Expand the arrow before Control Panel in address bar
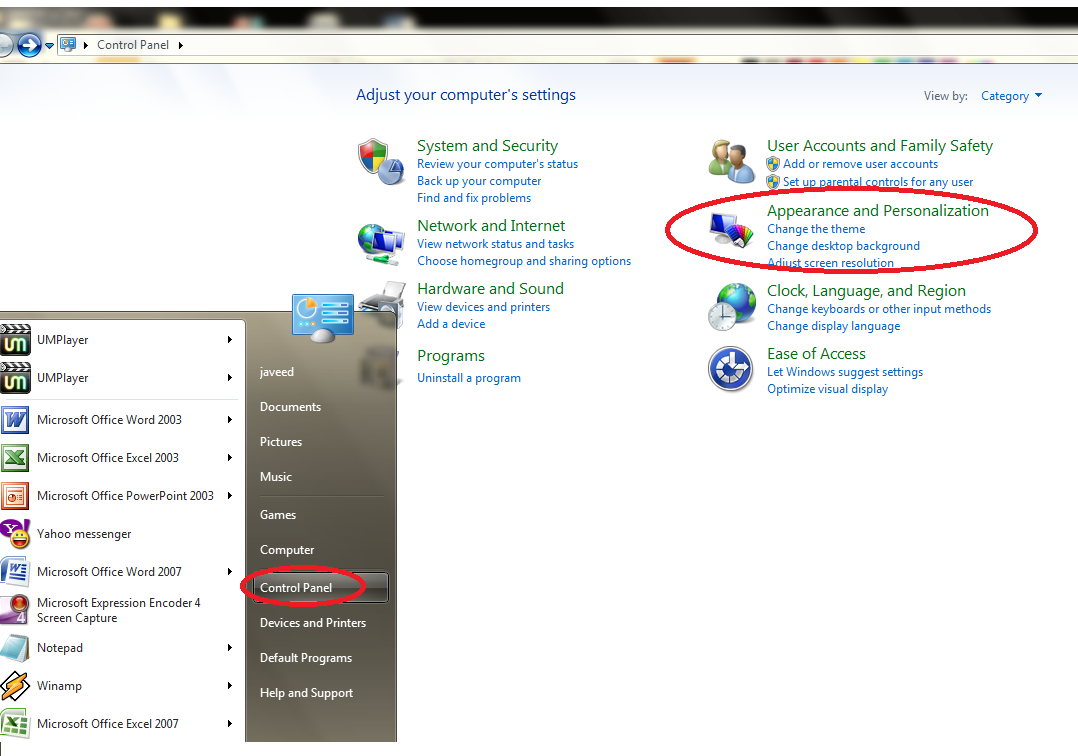This screenshot has height=756, width=1078. coord(86,45)
